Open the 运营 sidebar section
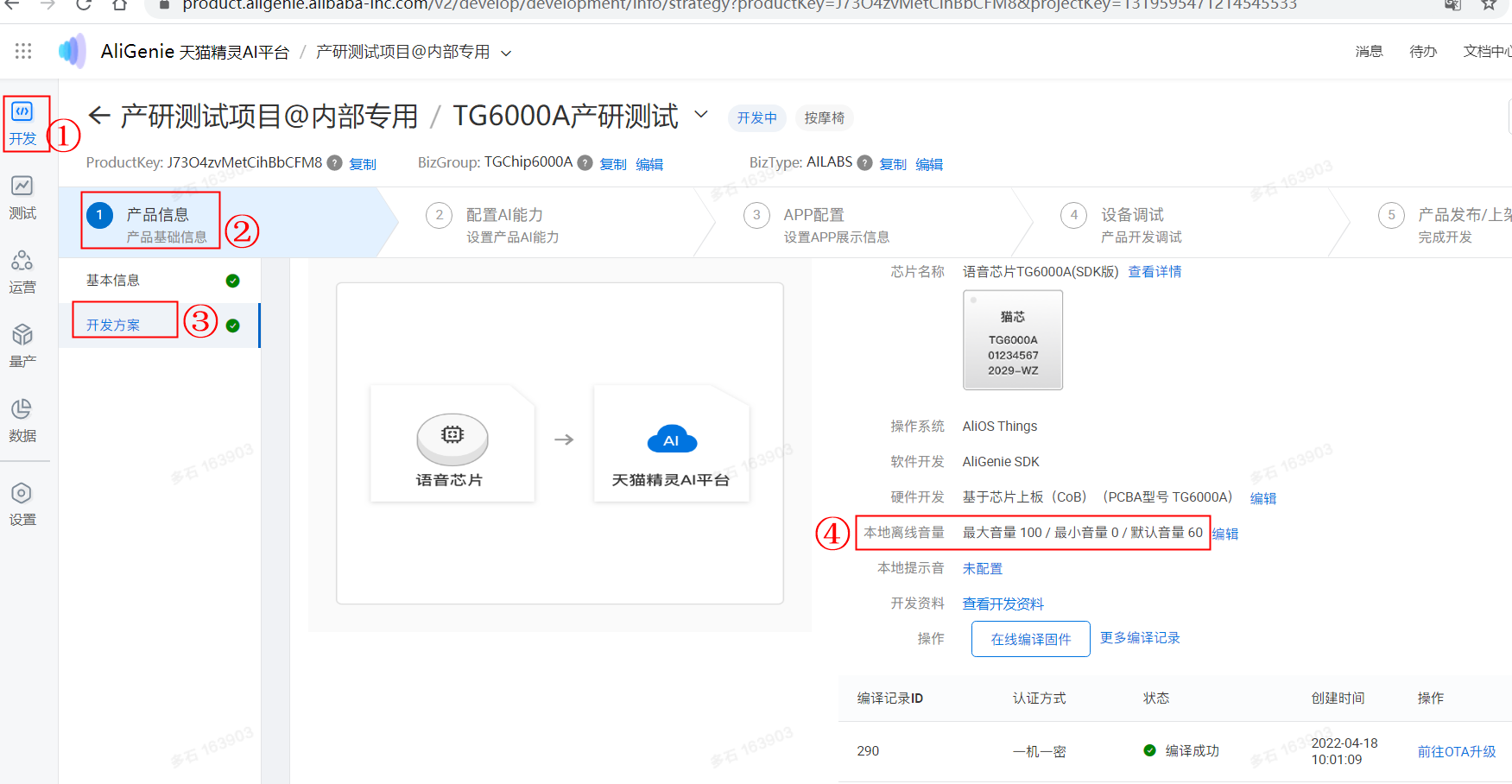 pyautogui.click(x=22, y=273)
